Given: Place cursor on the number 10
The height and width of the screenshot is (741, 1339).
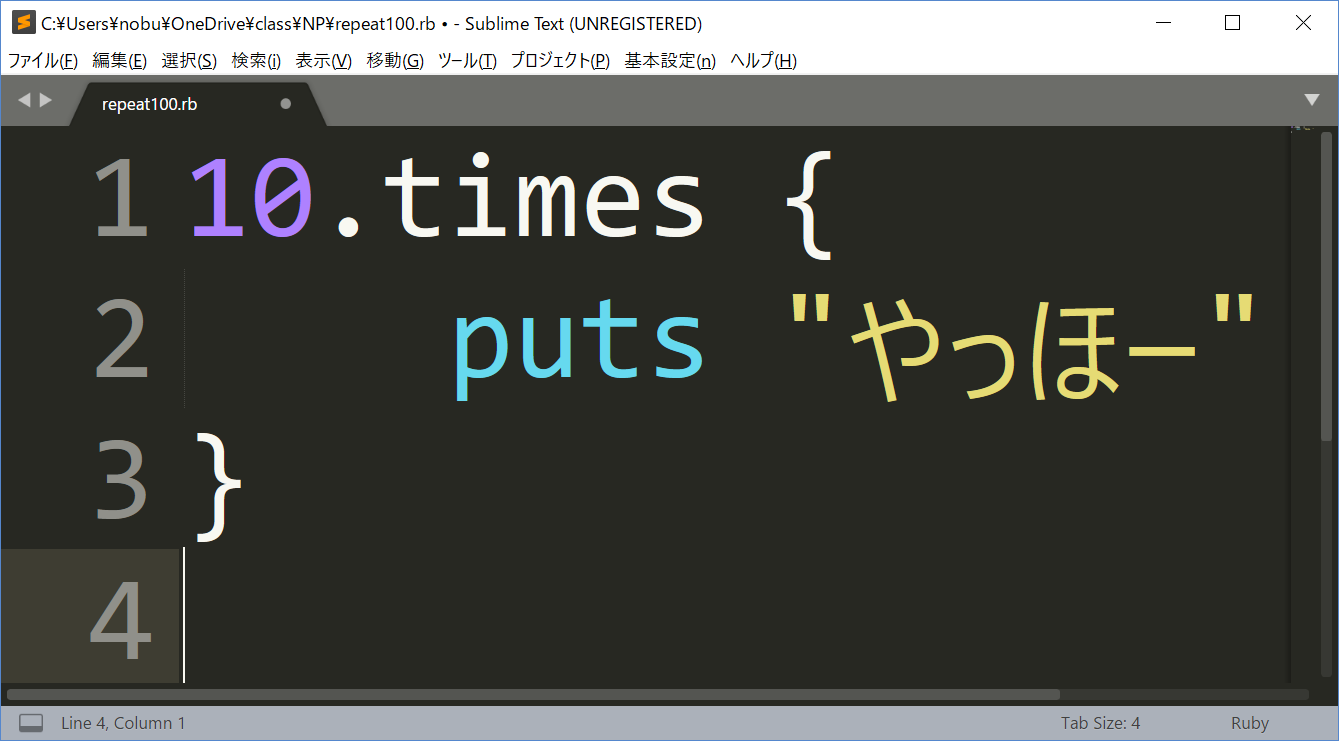Looking at the screenshot, I should [x=252, y=199].
